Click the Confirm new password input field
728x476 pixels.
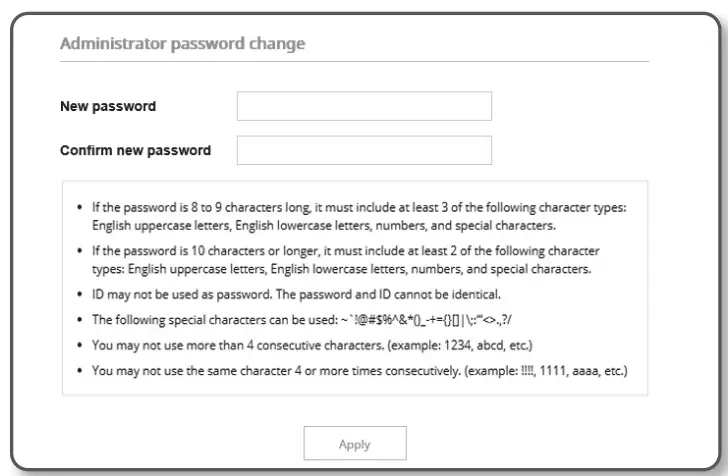click(364, 150)
